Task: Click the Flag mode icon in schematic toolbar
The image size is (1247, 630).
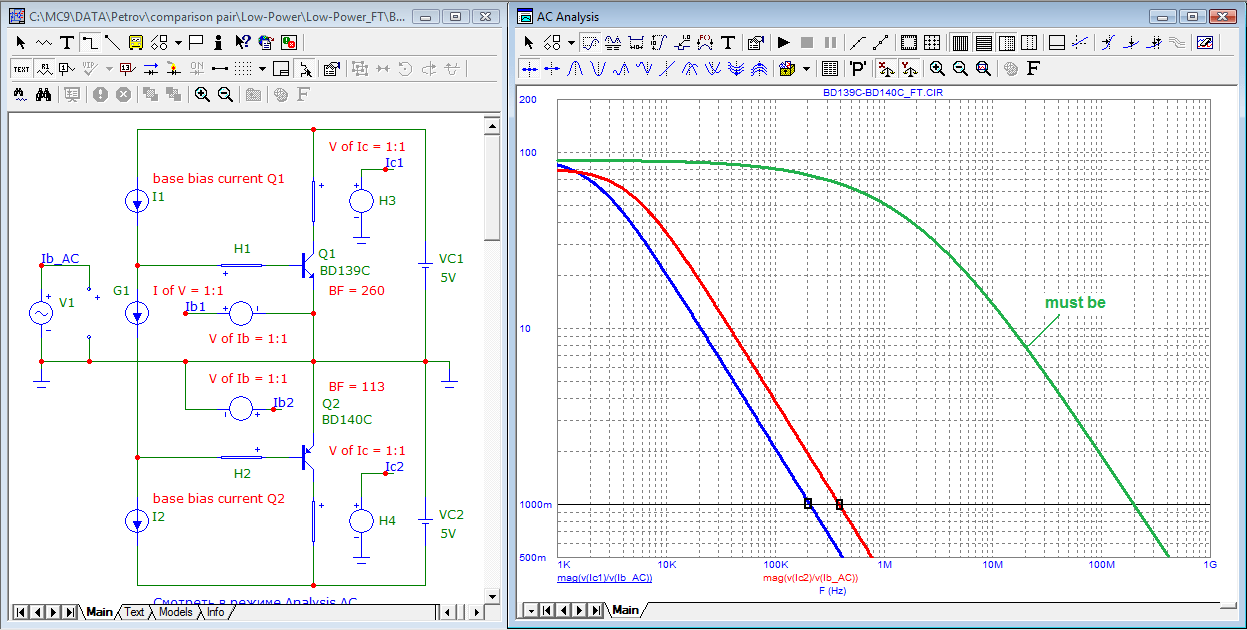Action: tap(196, 42)
